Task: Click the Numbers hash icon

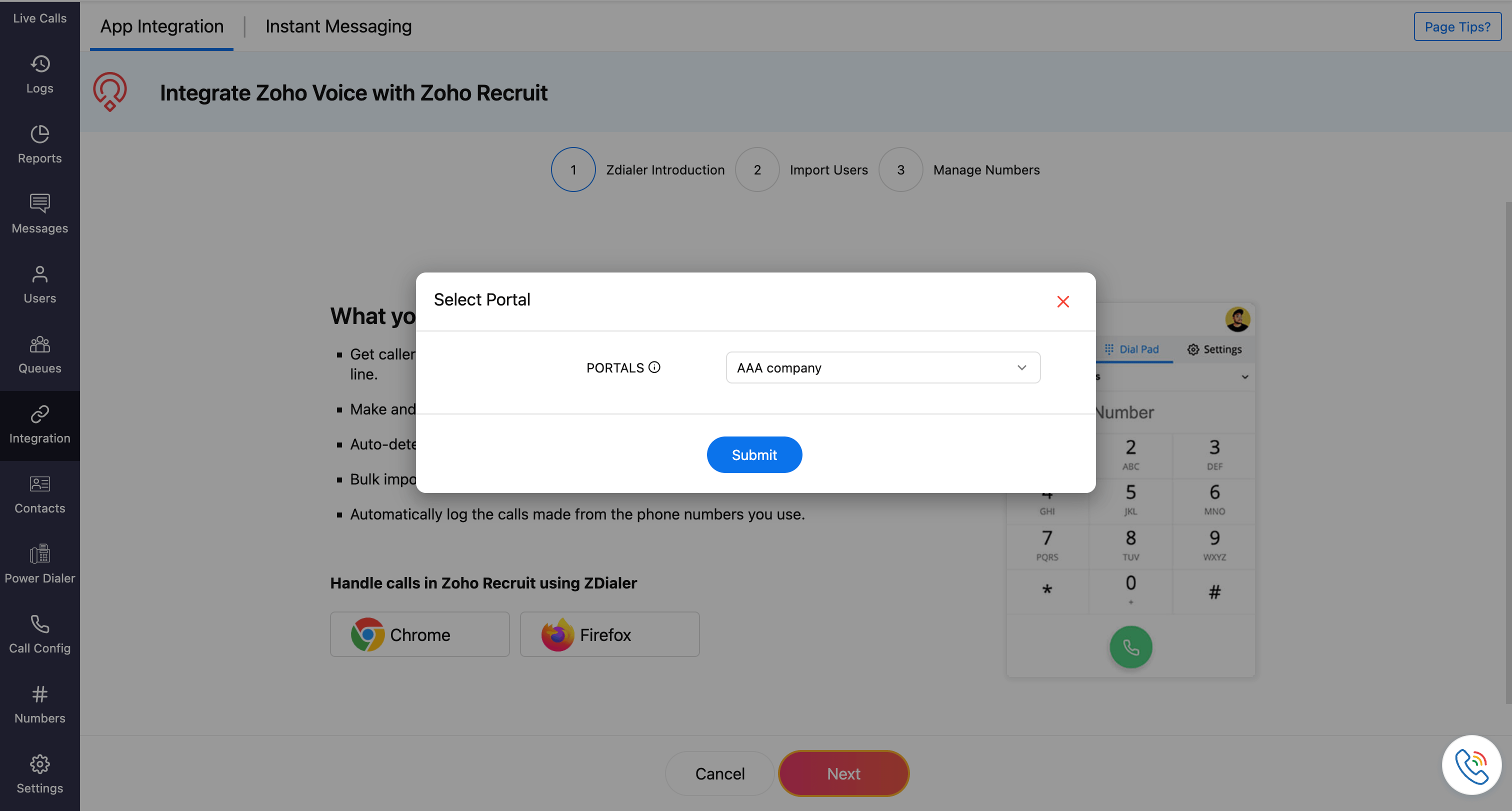Action: tap(39, 695)
